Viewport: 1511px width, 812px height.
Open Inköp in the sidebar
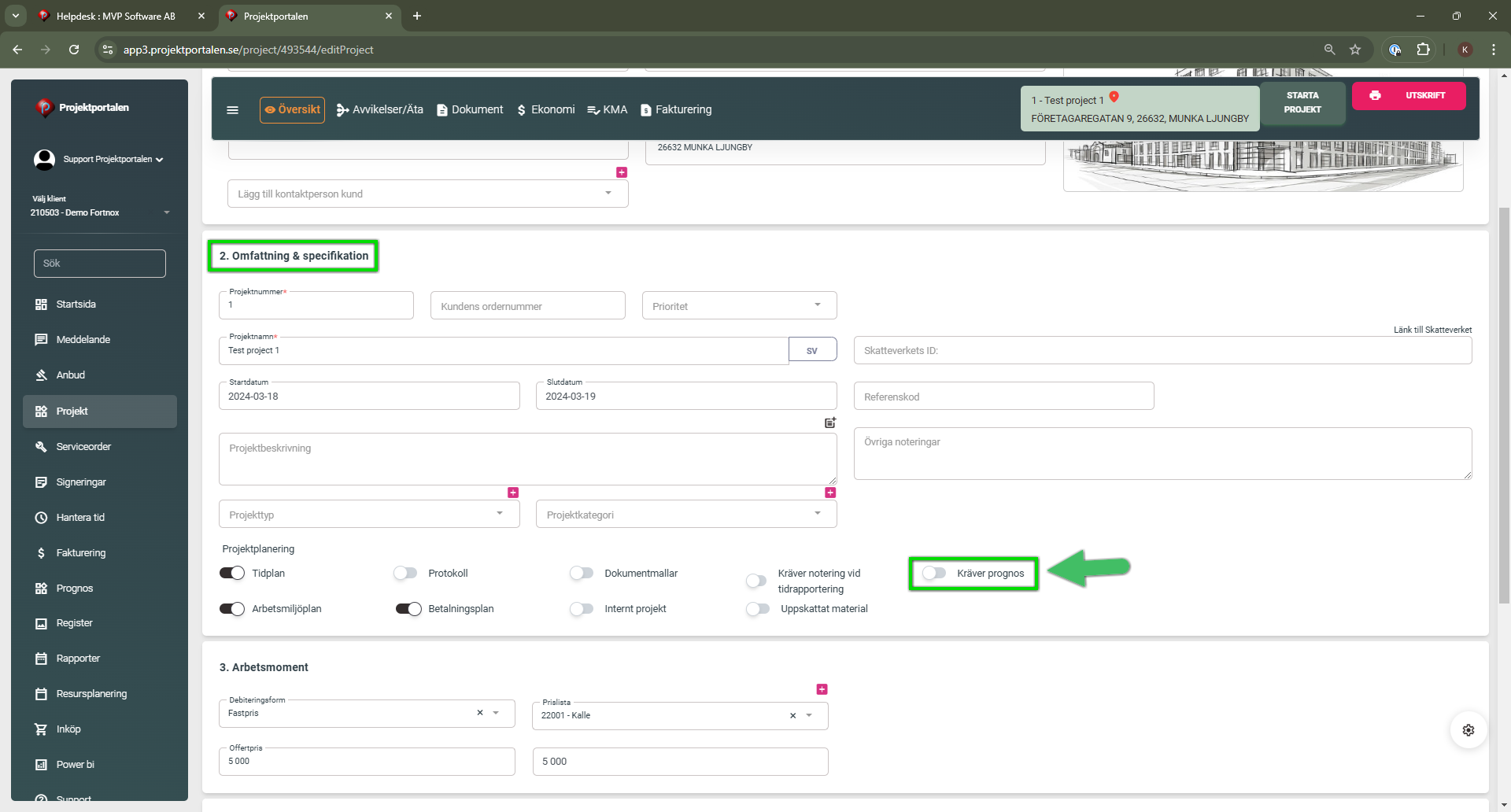pyautogui.click(x=100, y=729)
